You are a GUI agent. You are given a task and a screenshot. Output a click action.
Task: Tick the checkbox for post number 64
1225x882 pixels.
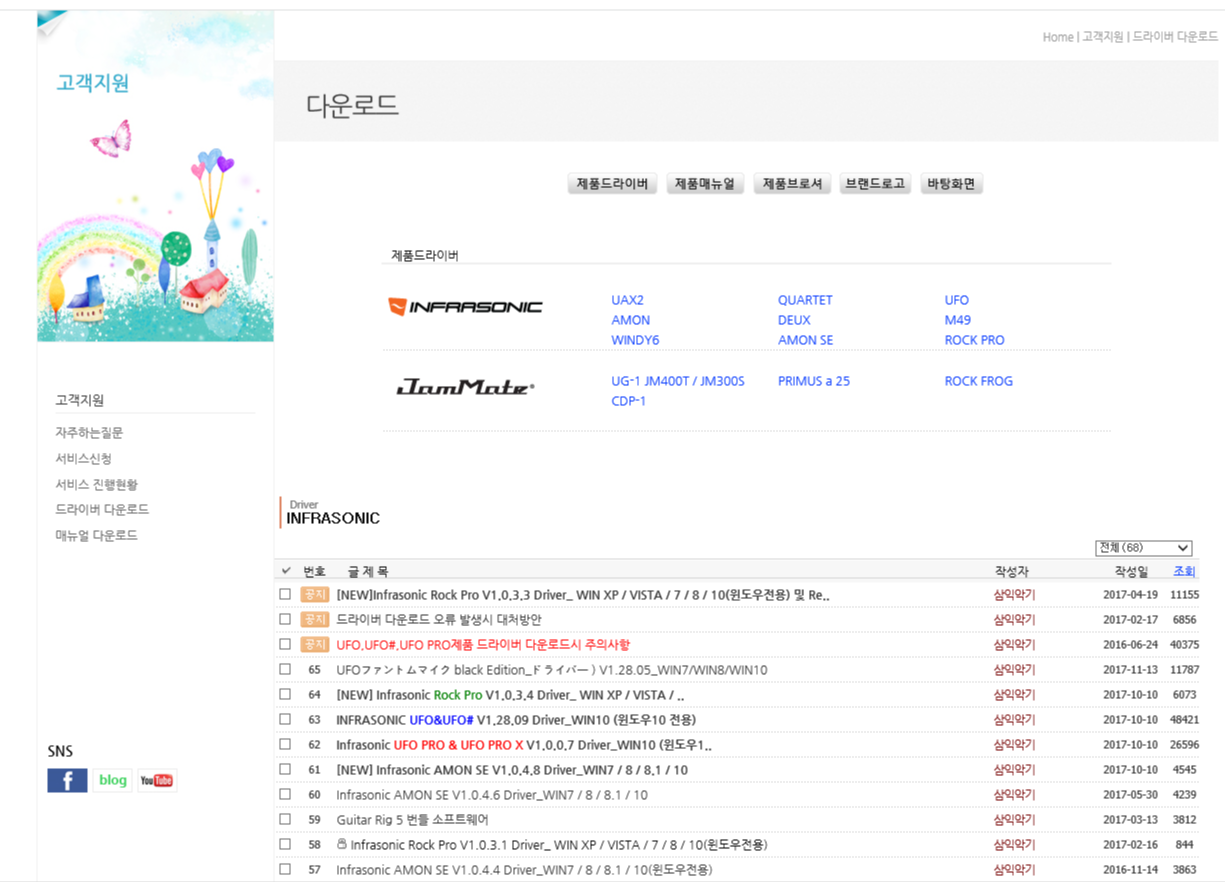285,694
